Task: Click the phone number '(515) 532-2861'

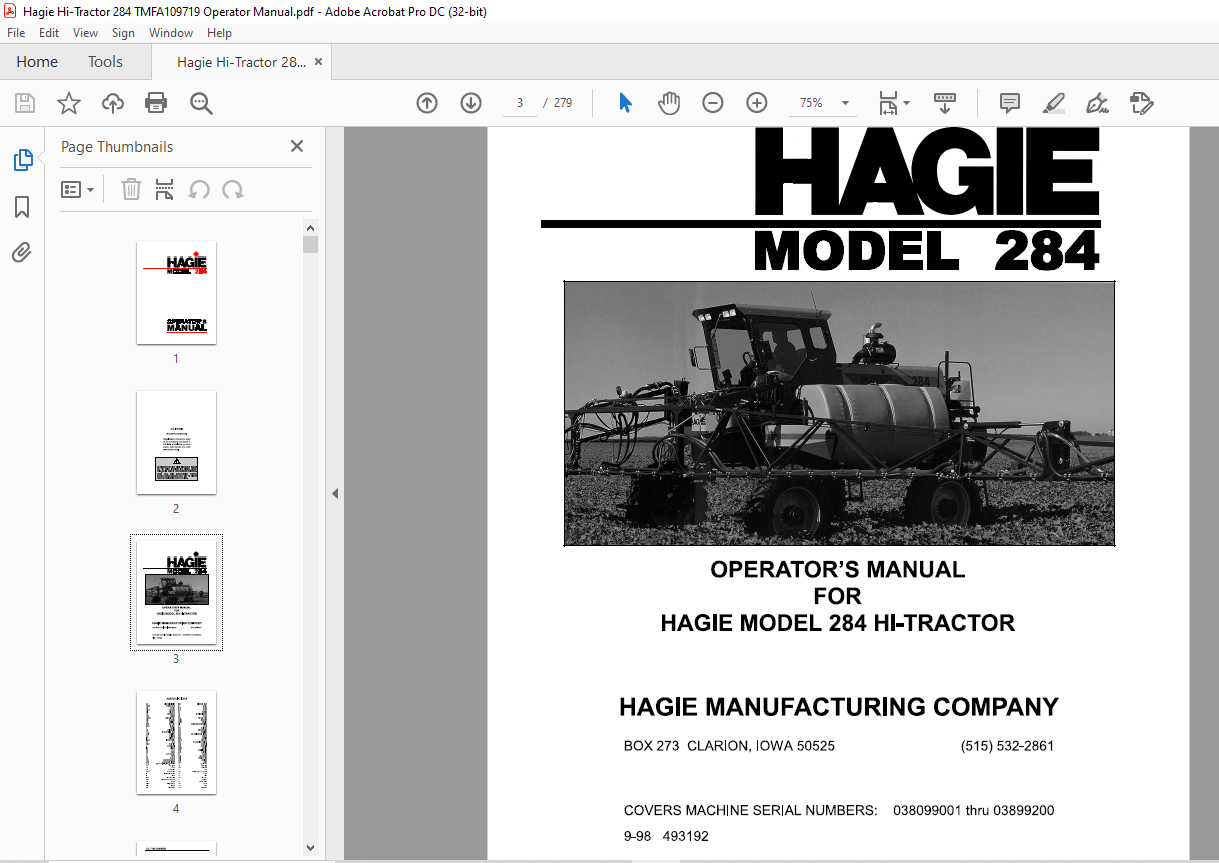Action: 1007,746
